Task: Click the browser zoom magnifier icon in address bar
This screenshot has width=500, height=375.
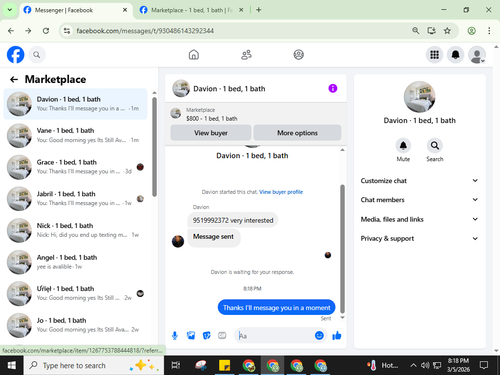Action: coord(415,31)
